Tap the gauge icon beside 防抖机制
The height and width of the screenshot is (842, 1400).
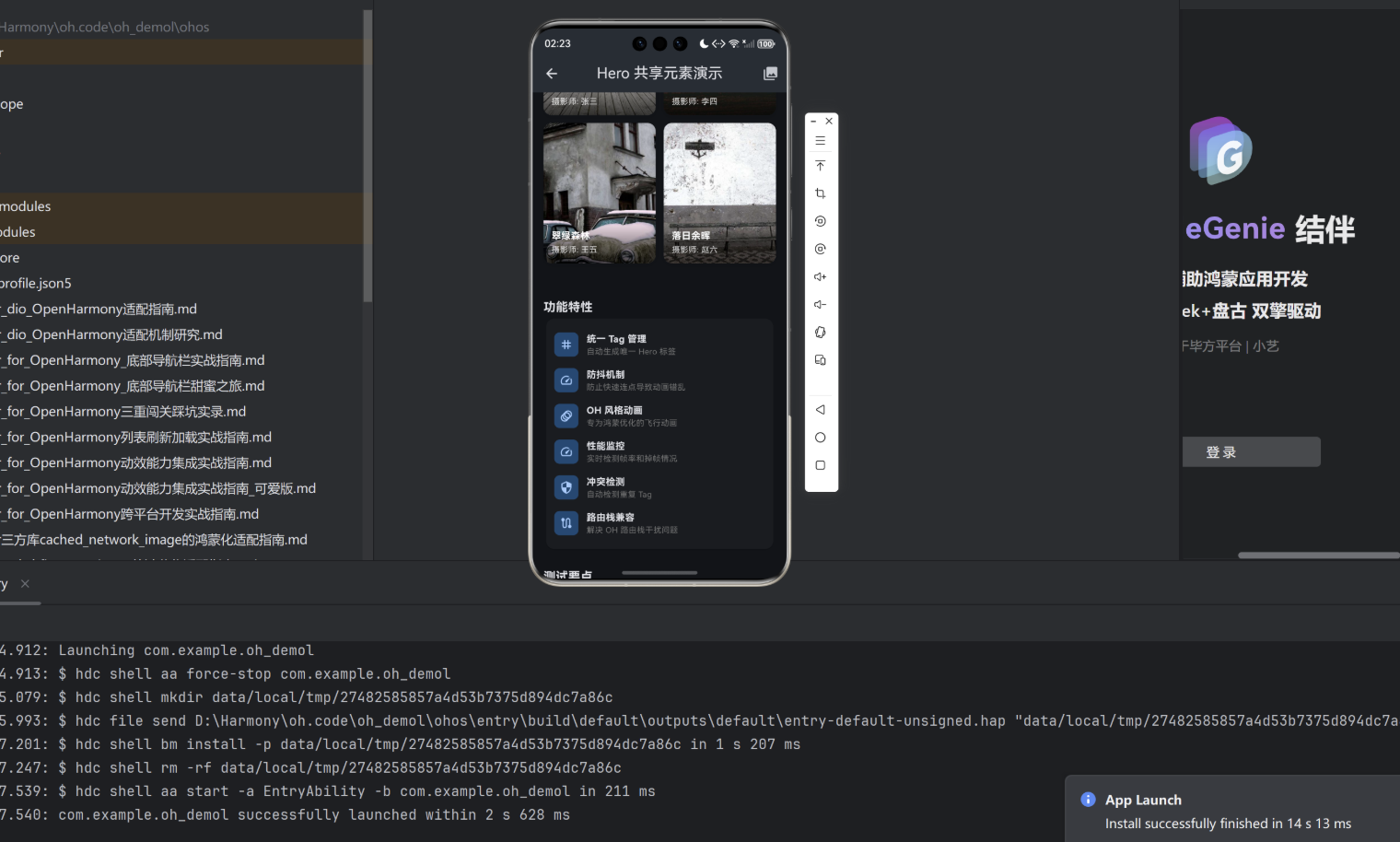point(566,380)
